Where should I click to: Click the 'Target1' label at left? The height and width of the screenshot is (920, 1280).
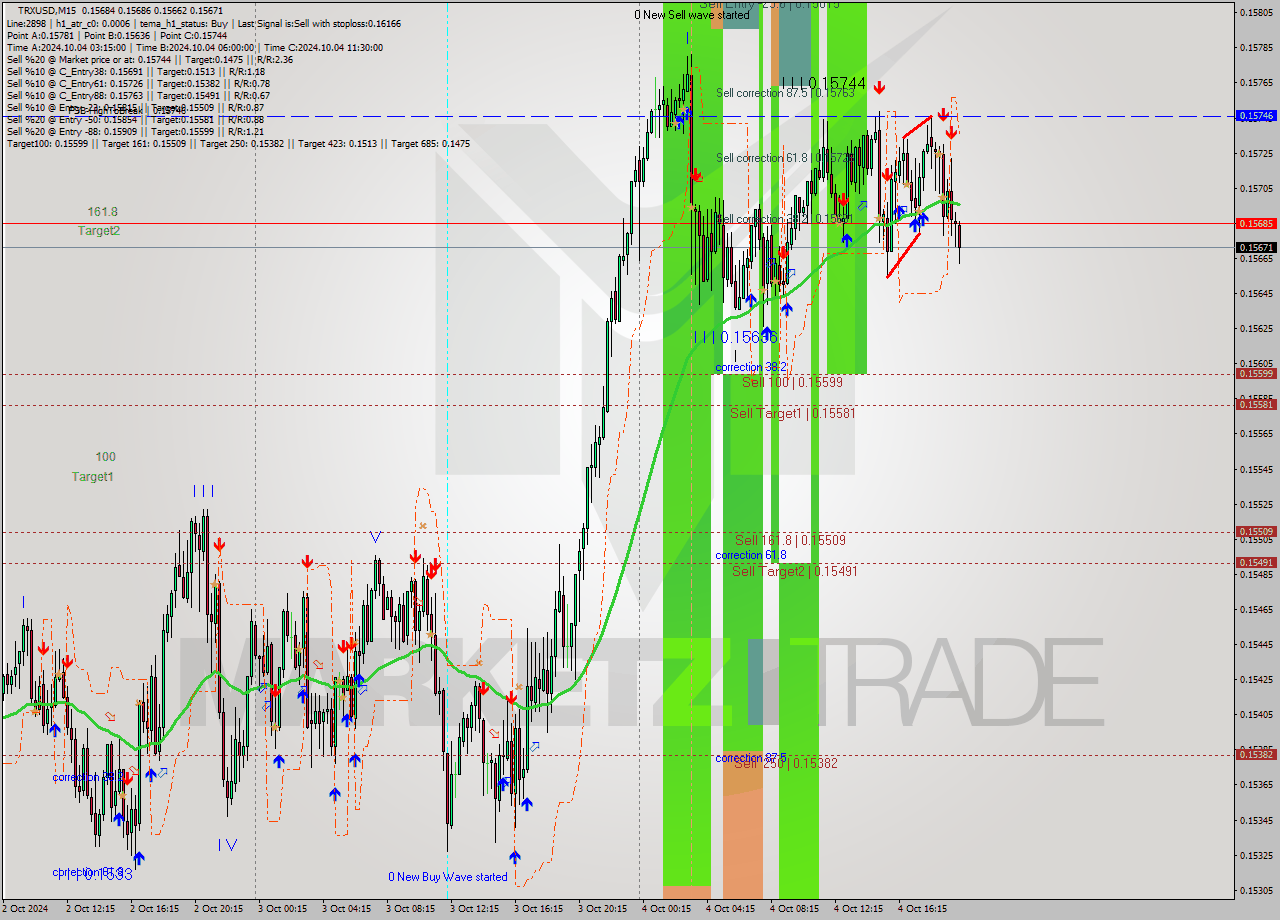(x=92, y=477)
